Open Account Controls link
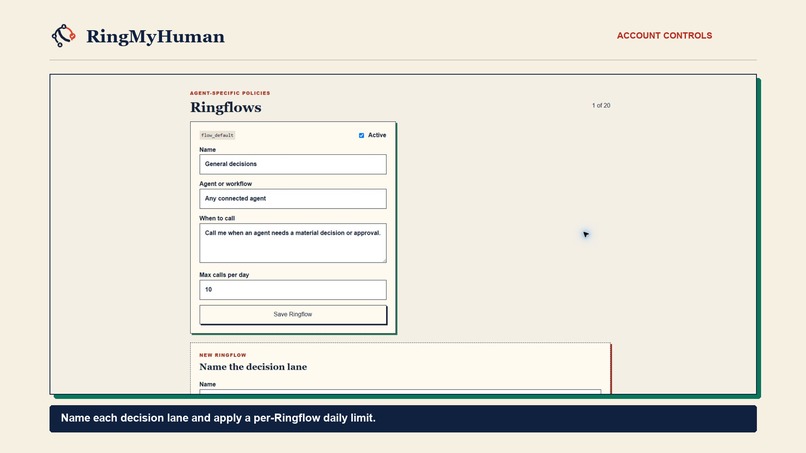 click(664, 35)
